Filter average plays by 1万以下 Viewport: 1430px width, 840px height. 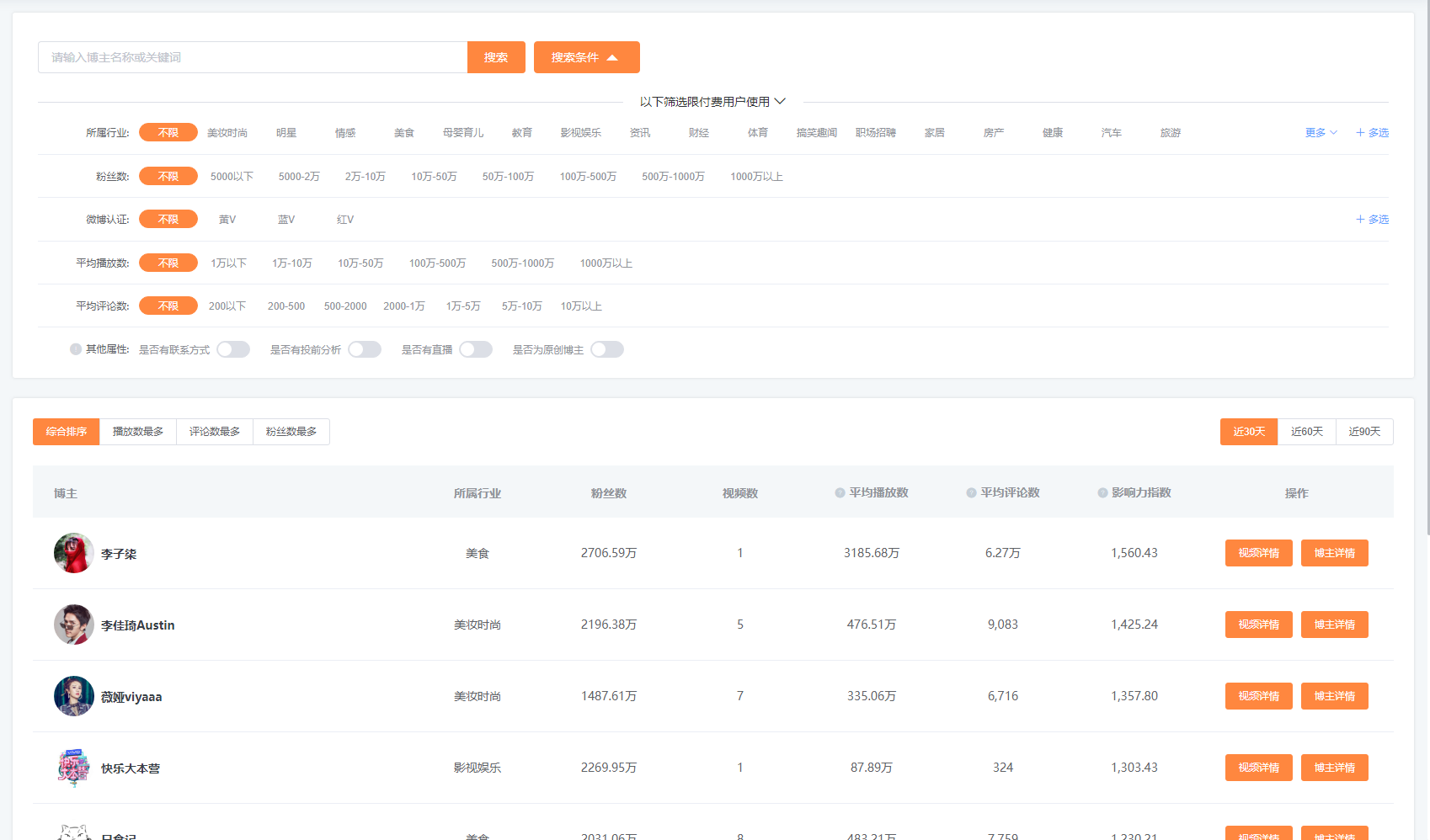[x=228, y=263]
